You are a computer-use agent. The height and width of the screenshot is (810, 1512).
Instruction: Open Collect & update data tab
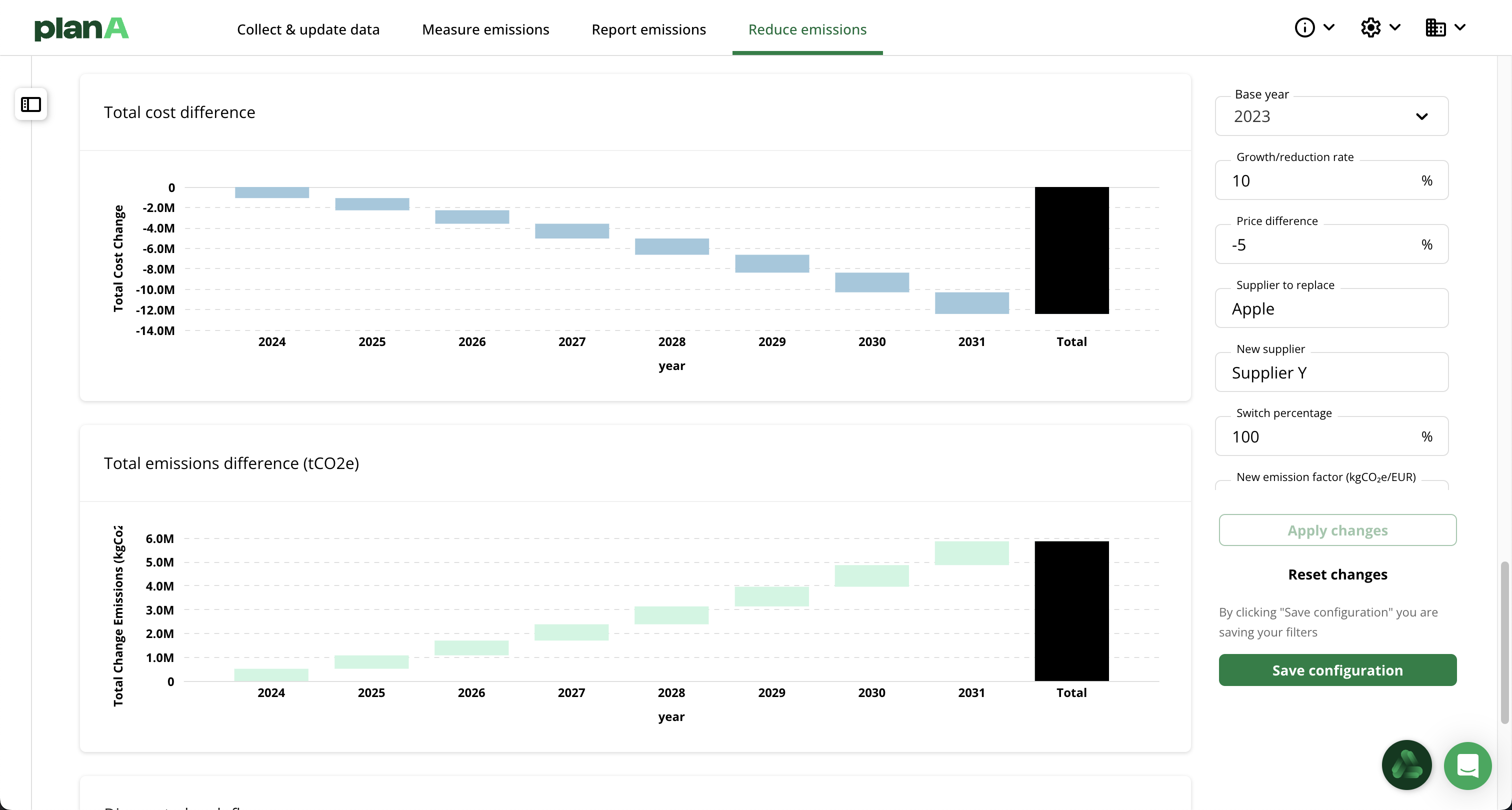point(308,29)
